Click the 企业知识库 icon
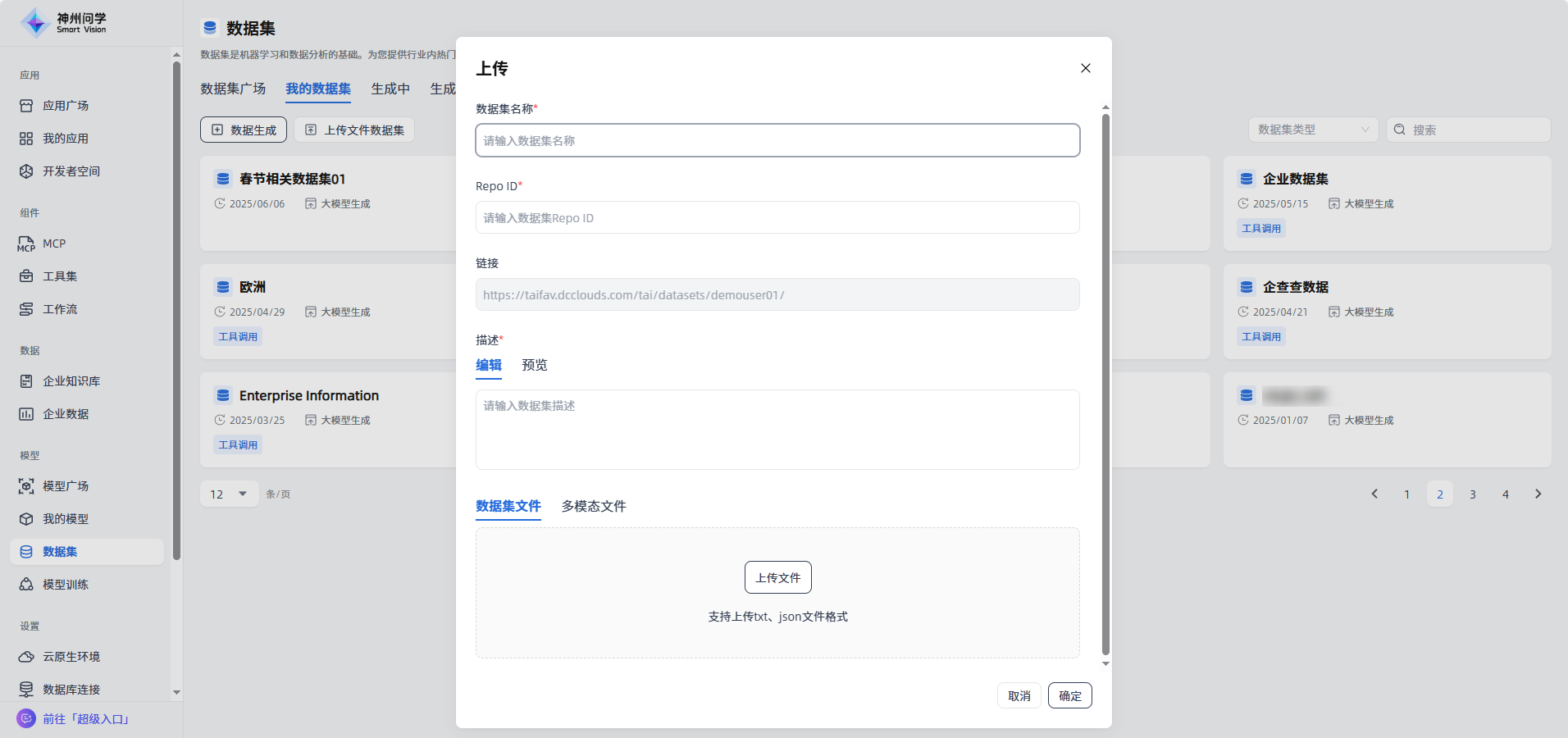Screen dimensions: 1568x738 point(26,381)
